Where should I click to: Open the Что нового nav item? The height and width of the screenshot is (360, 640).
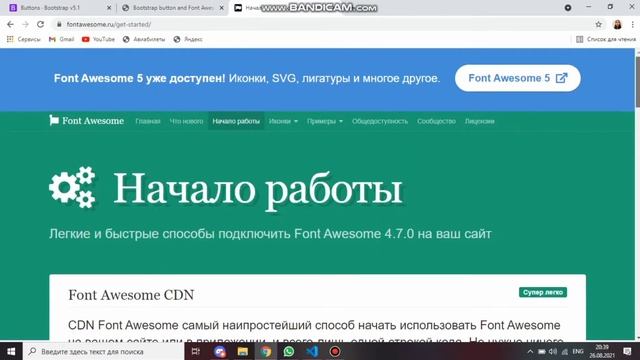[186, 121]
